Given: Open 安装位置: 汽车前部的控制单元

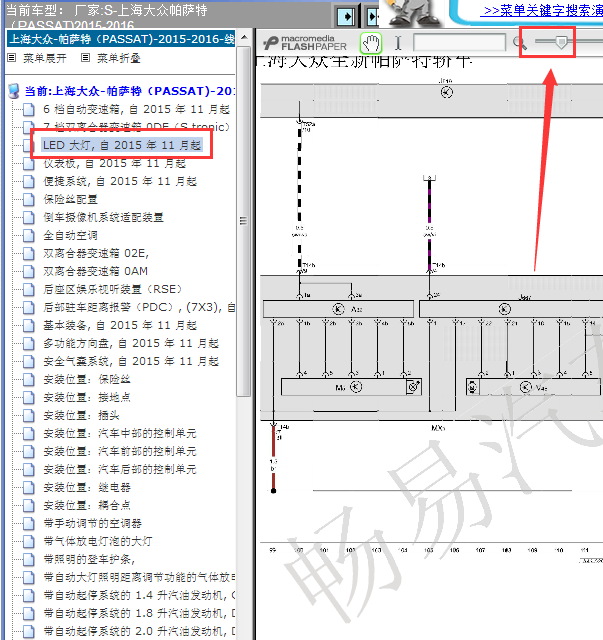Looking at the screenshot, I should [120, 451].
